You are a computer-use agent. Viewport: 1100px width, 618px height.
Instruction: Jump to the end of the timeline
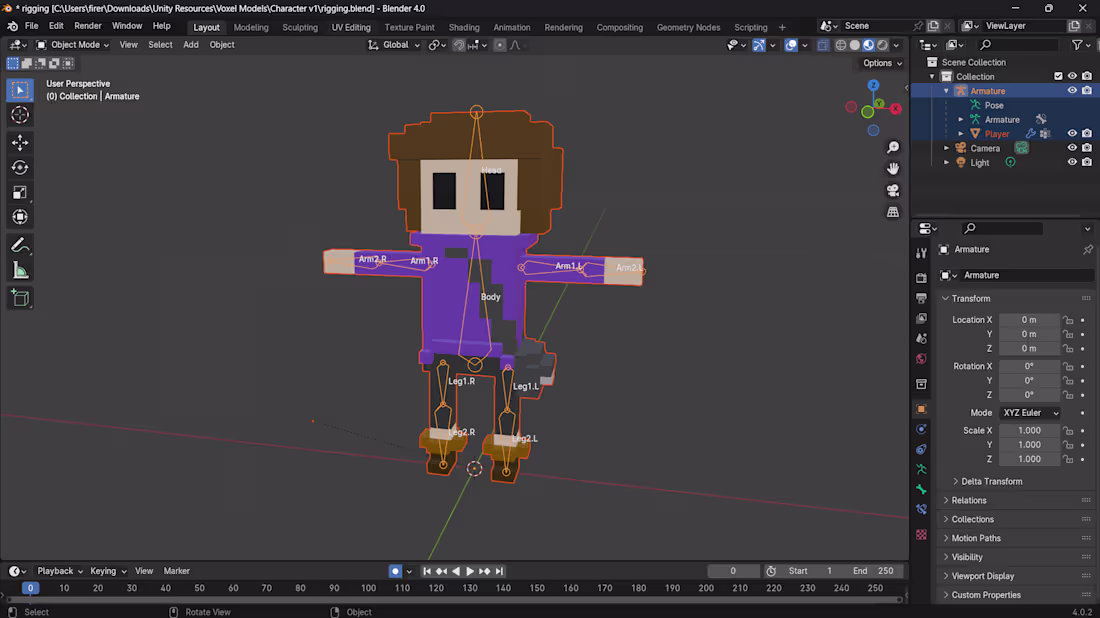[x=499, y=570]
